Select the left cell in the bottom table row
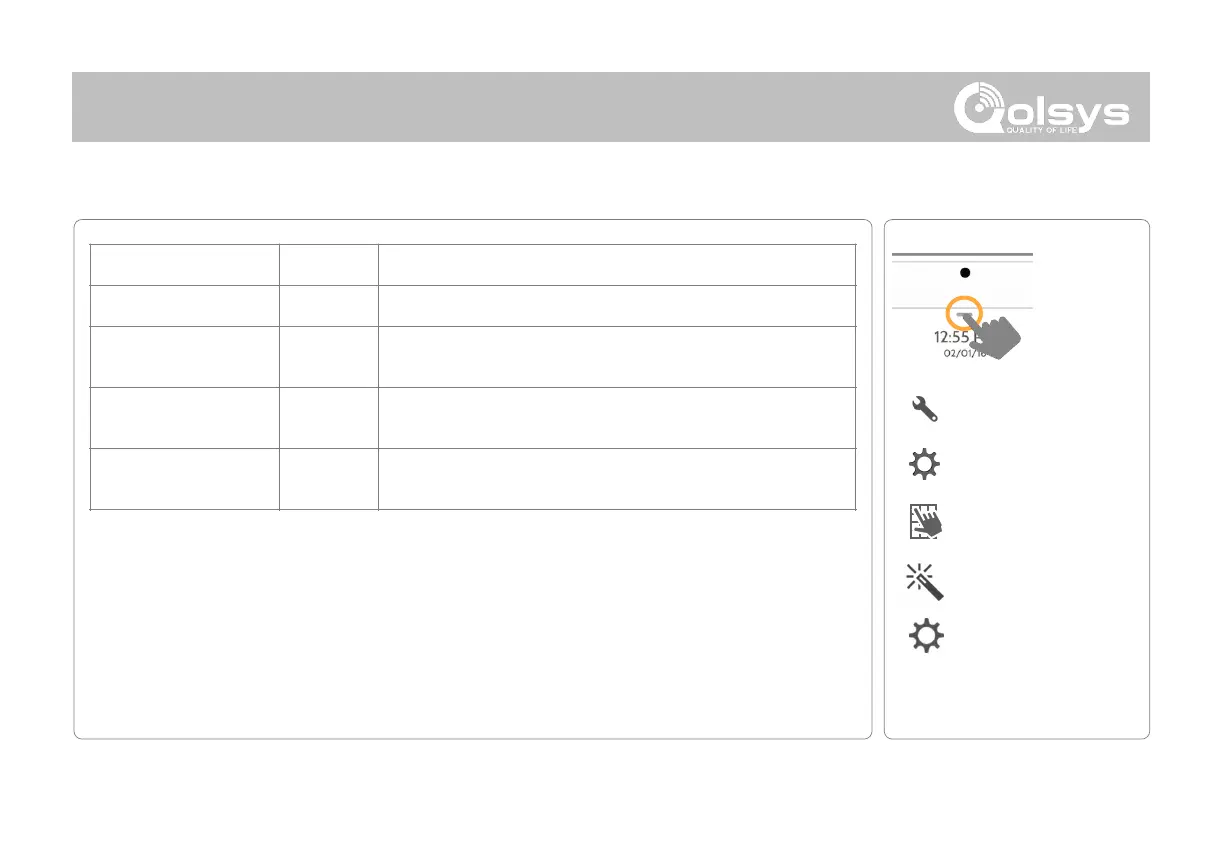The width and height of the screenshot is (1224, 864). (184, 479)
